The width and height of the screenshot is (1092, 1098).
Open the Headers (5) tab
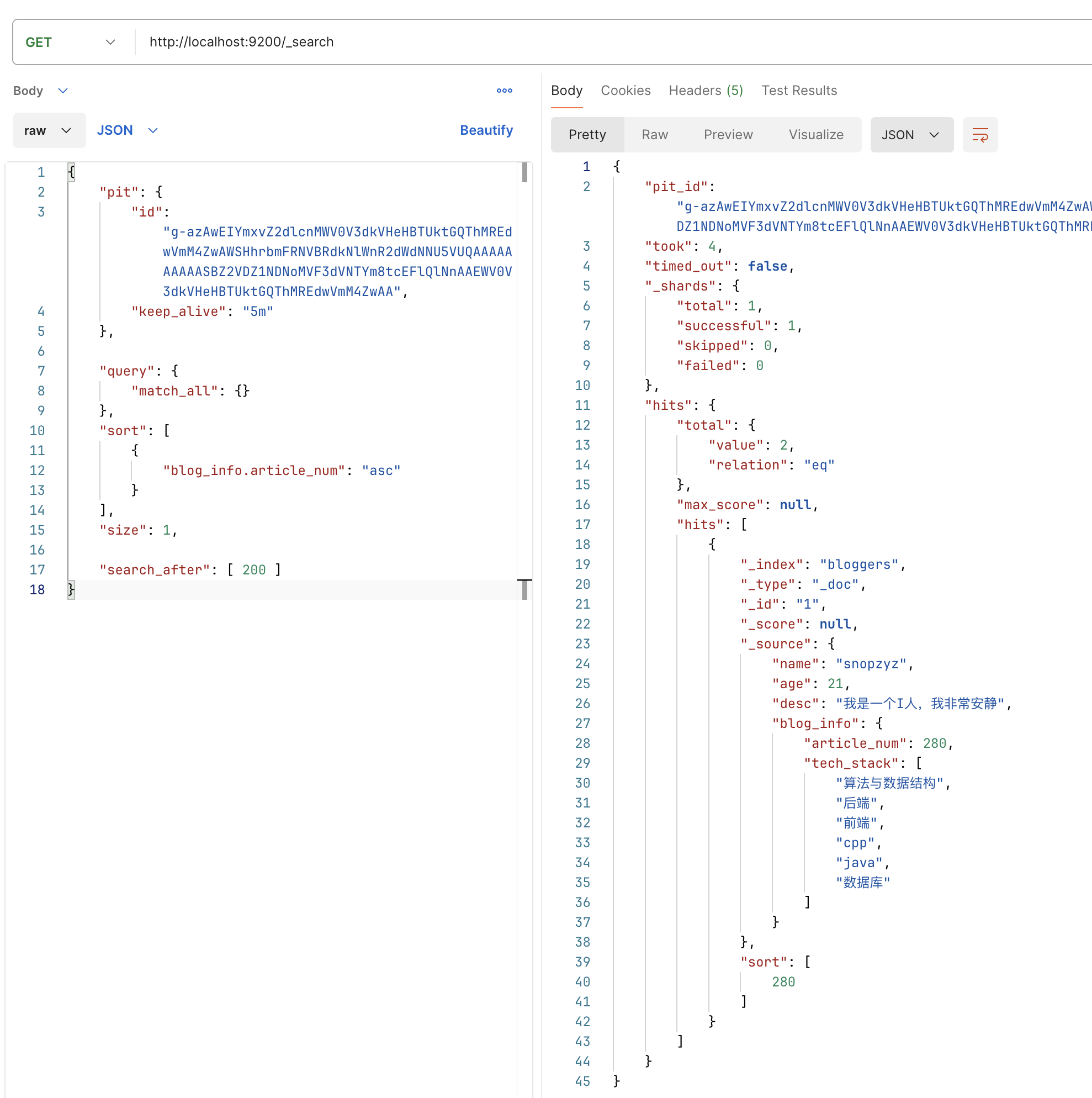(x=706, y=91)
